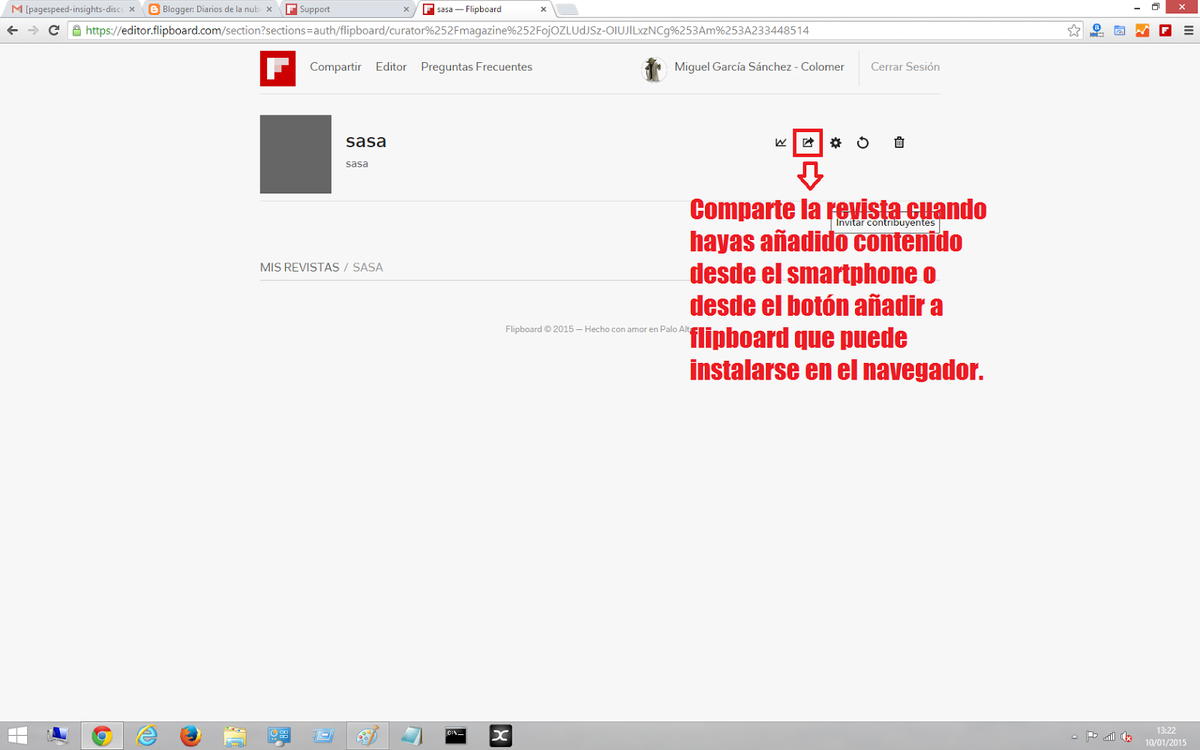Delete the magazine with trash icon

tap(899, 143)
